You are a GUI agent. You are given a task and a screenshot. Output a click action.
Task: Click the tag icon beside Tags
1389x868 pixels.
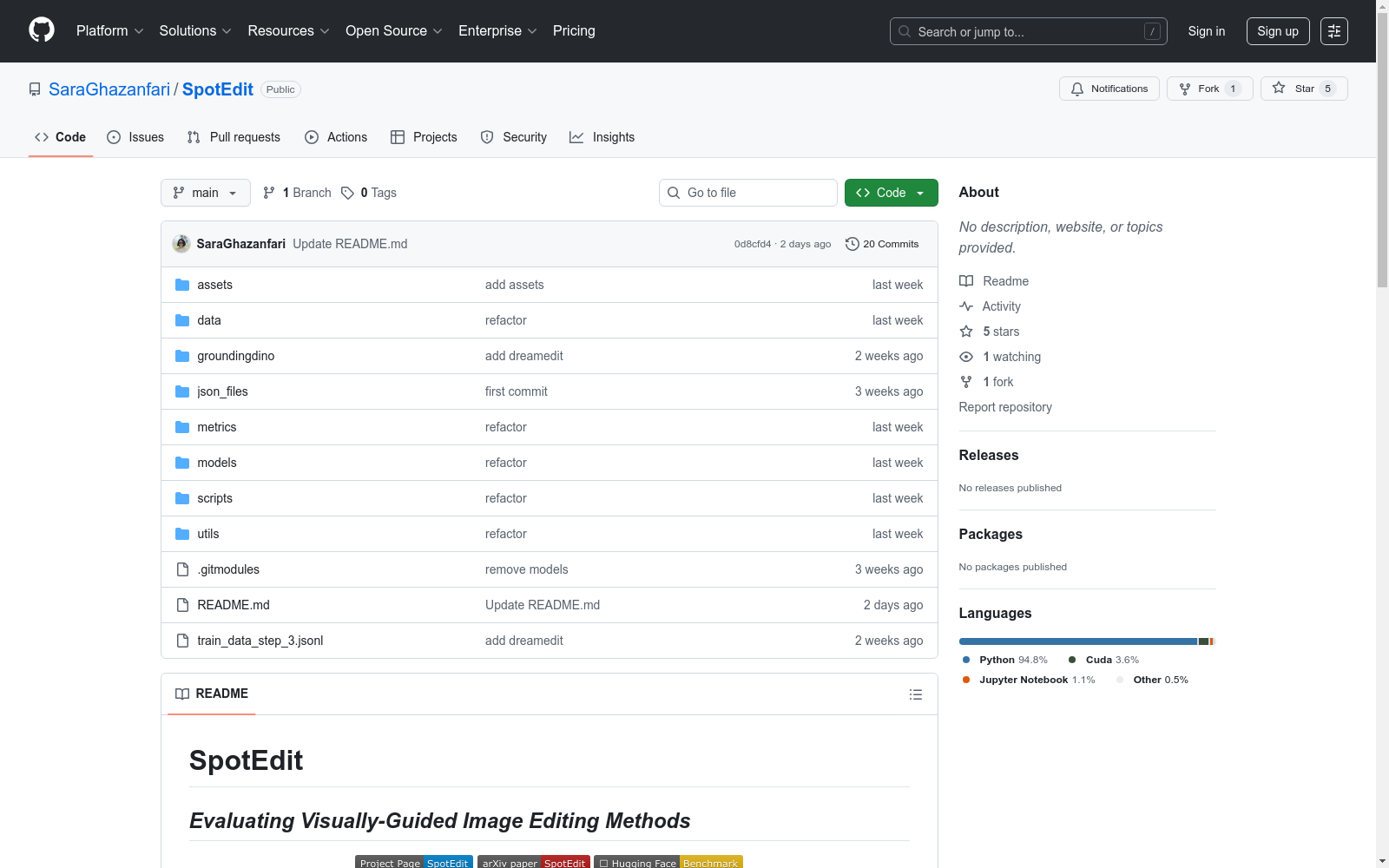coord(347,193)
